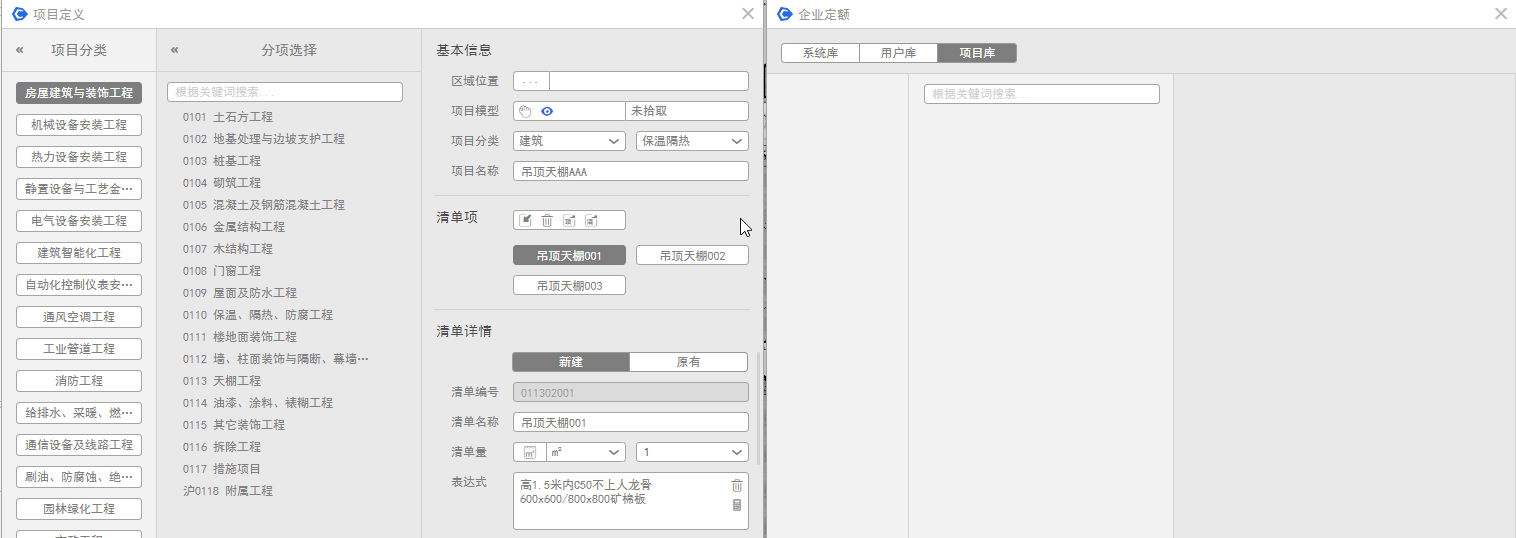
Task: Click the trash icon in 表达式 box
Action: [x=737, y=485]
